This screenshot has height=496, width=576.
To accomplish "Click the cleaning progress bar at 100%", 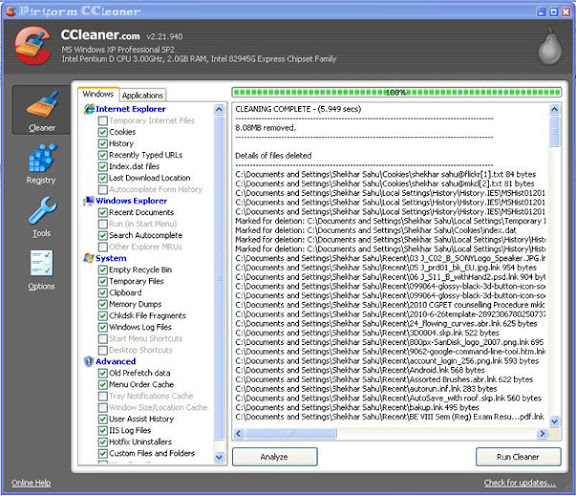I will (396, 92).
